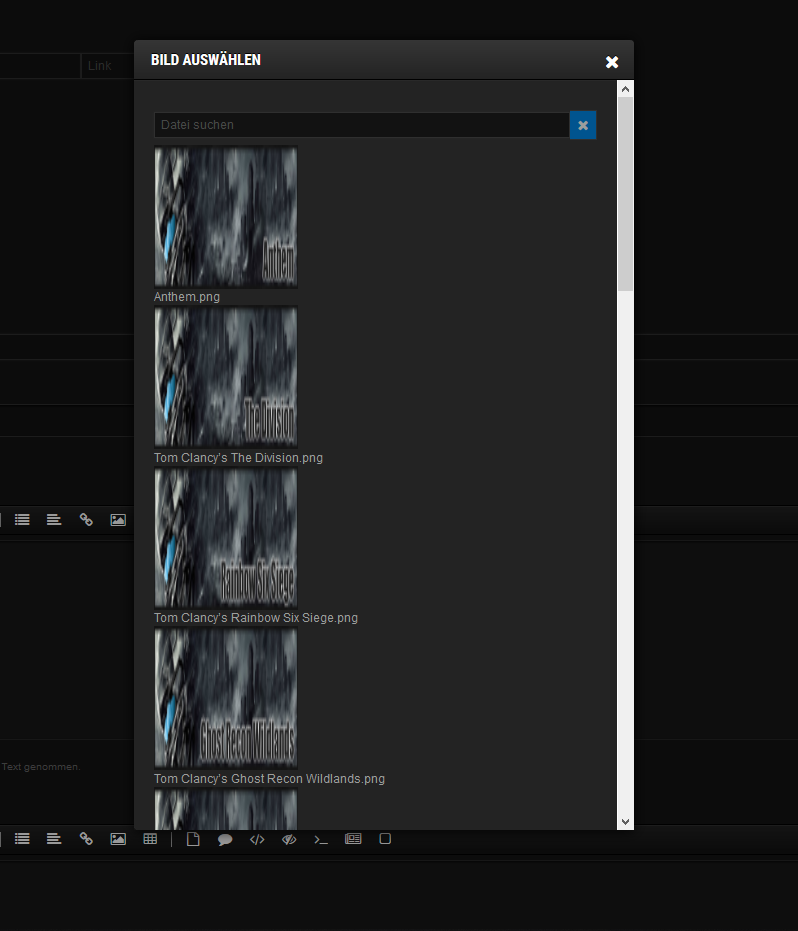798x931 pixels.
Task: Click the newspaper article icon
Action: pos(353,840)
